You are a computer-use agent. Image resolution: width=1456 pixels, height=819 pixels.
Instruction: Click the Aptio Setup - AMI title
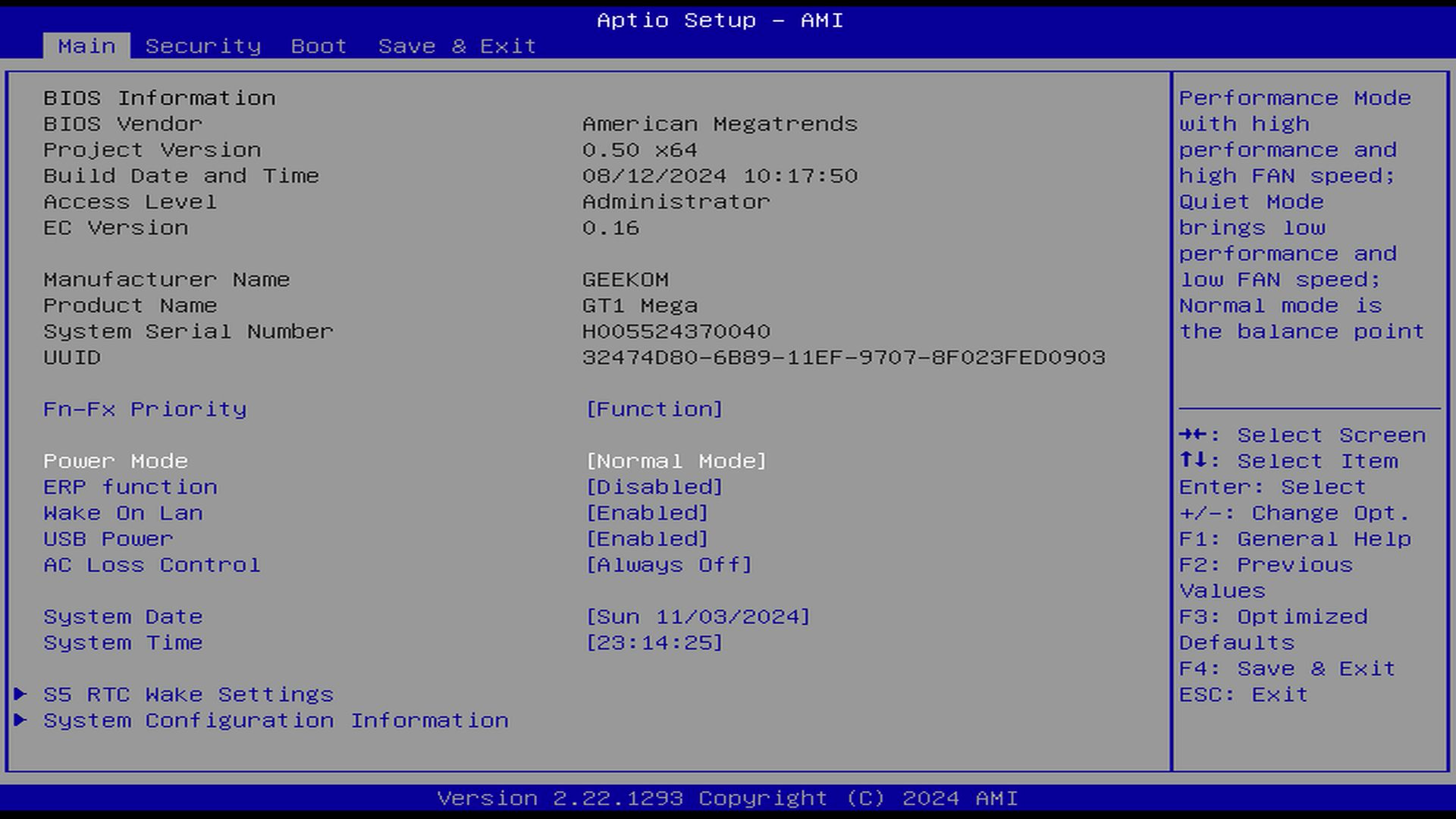[720, 20]
